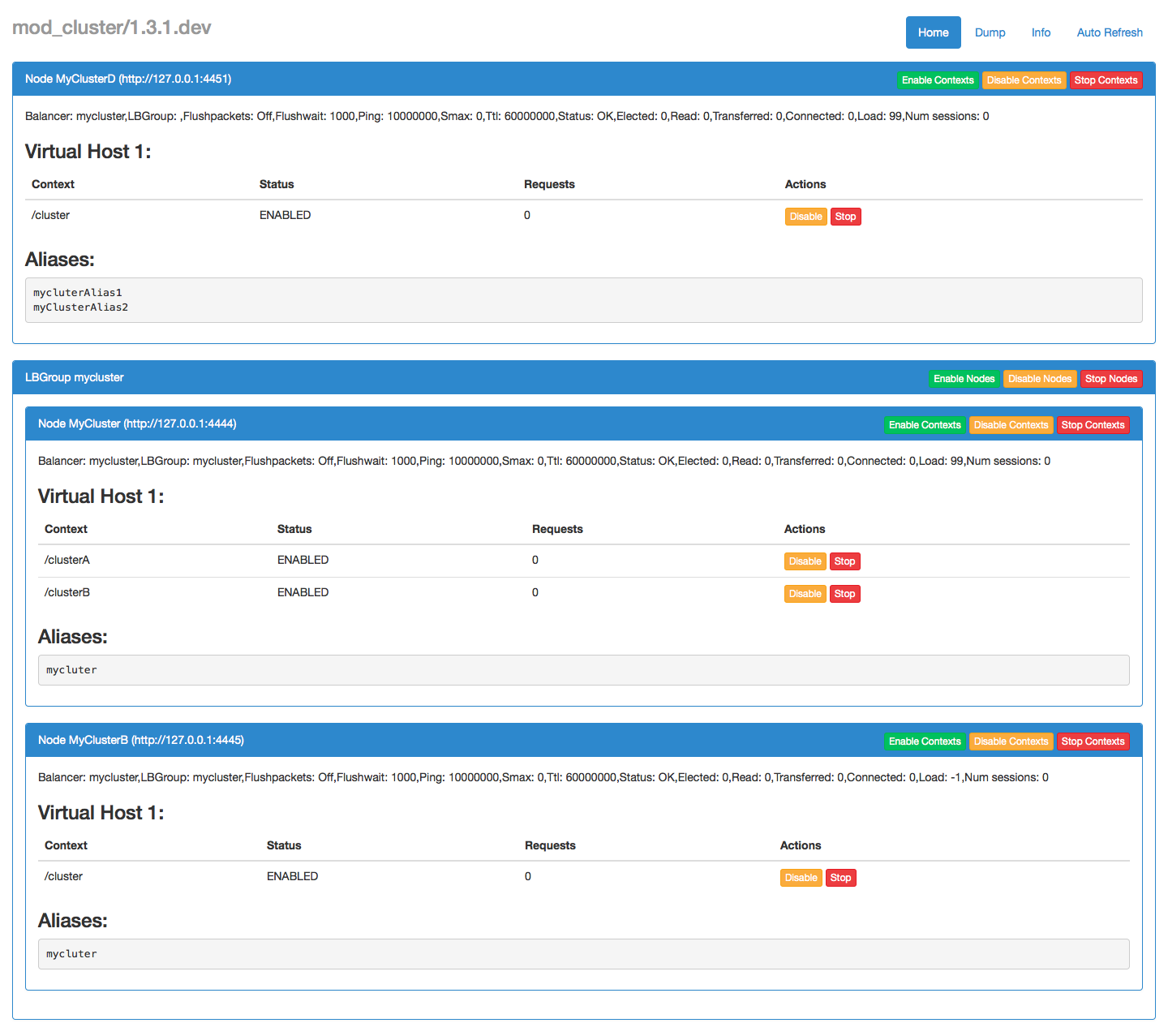The image size is (1168, 1036).
Task: Click Status column header in MyClusterB table
Action: [x=284, y=845]
